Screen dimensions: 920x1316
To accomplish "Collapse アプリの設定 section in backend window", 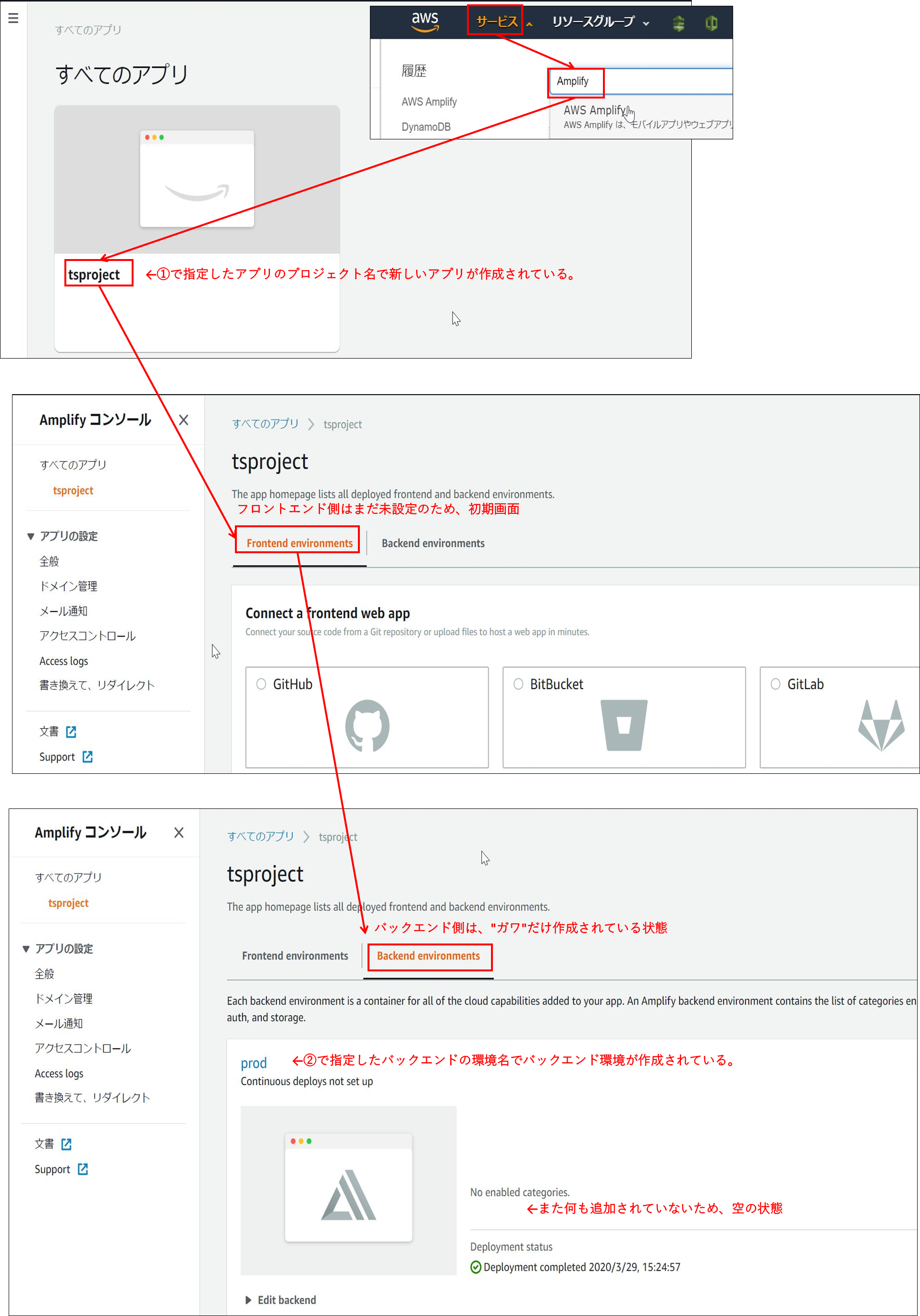I will click(x=26, y=949).
